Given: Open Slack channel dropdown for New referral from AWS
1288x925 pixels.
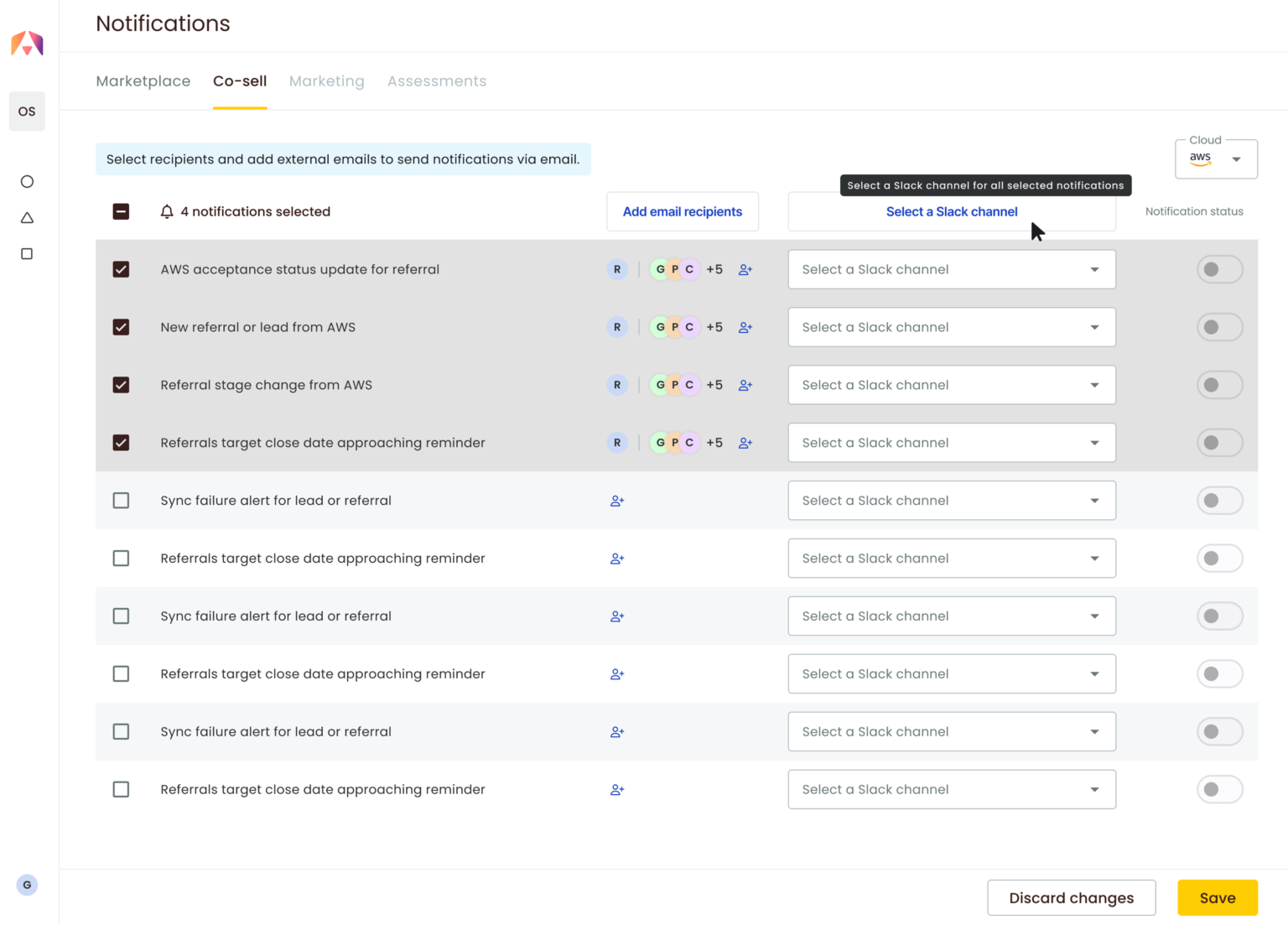Looking at the screenshot, I should coord(951,328).
